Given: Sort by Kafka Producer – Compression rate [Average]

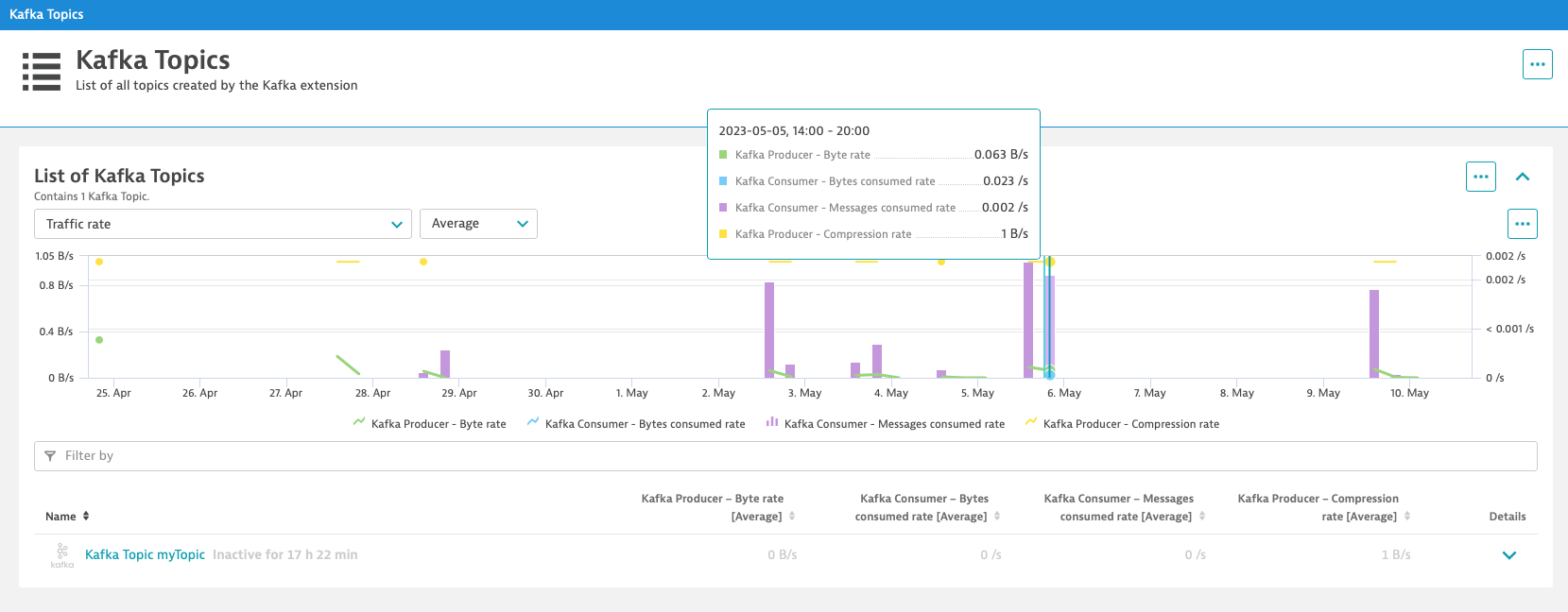Looking at the screenshot, I should pos(1318,507).
